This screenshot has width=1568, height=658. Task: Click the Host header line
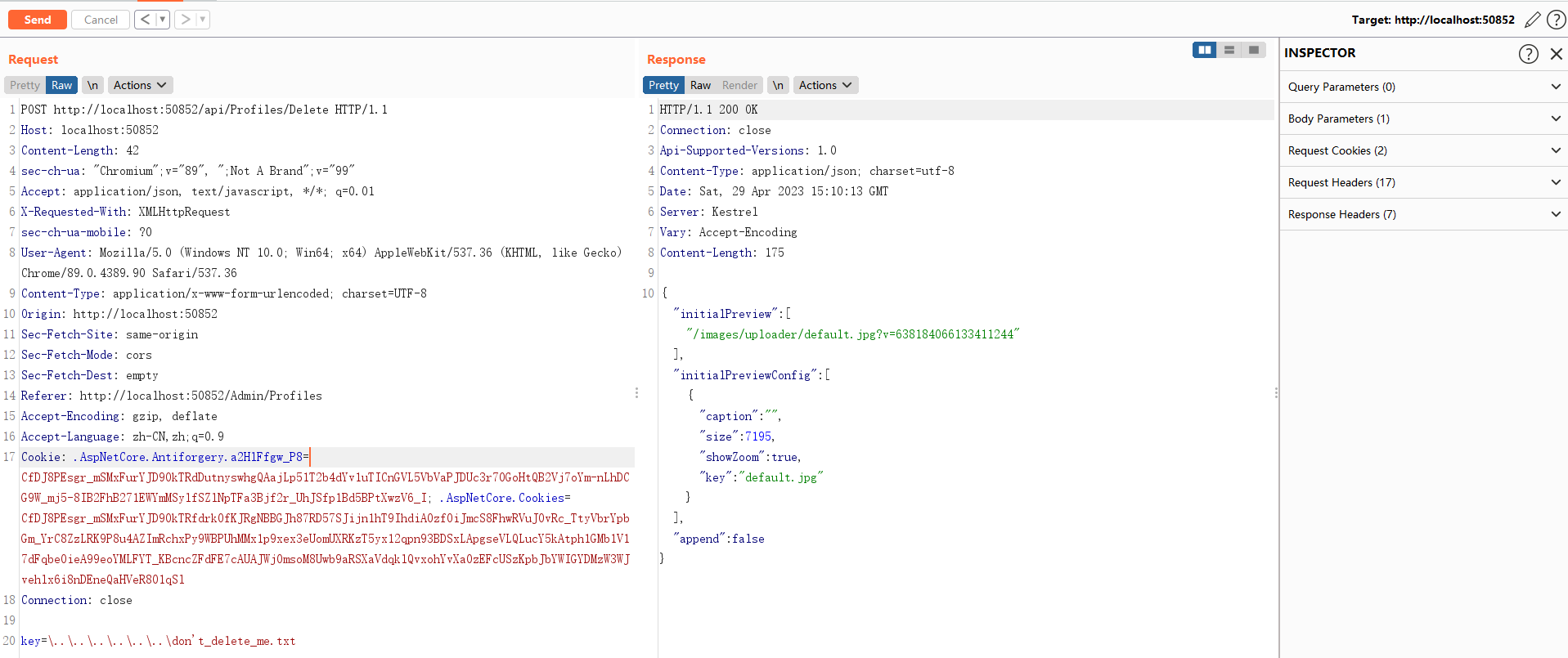(x=90, y=130)
